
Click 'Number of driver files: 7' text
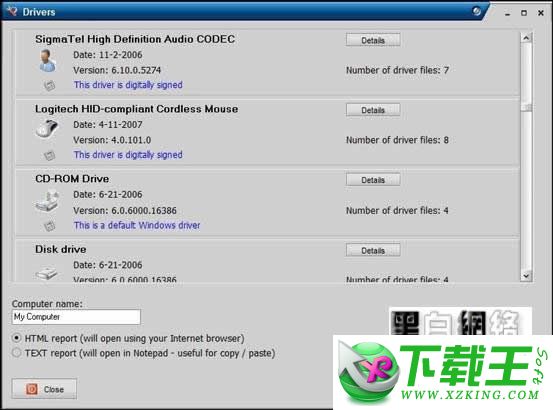(397, 70)
